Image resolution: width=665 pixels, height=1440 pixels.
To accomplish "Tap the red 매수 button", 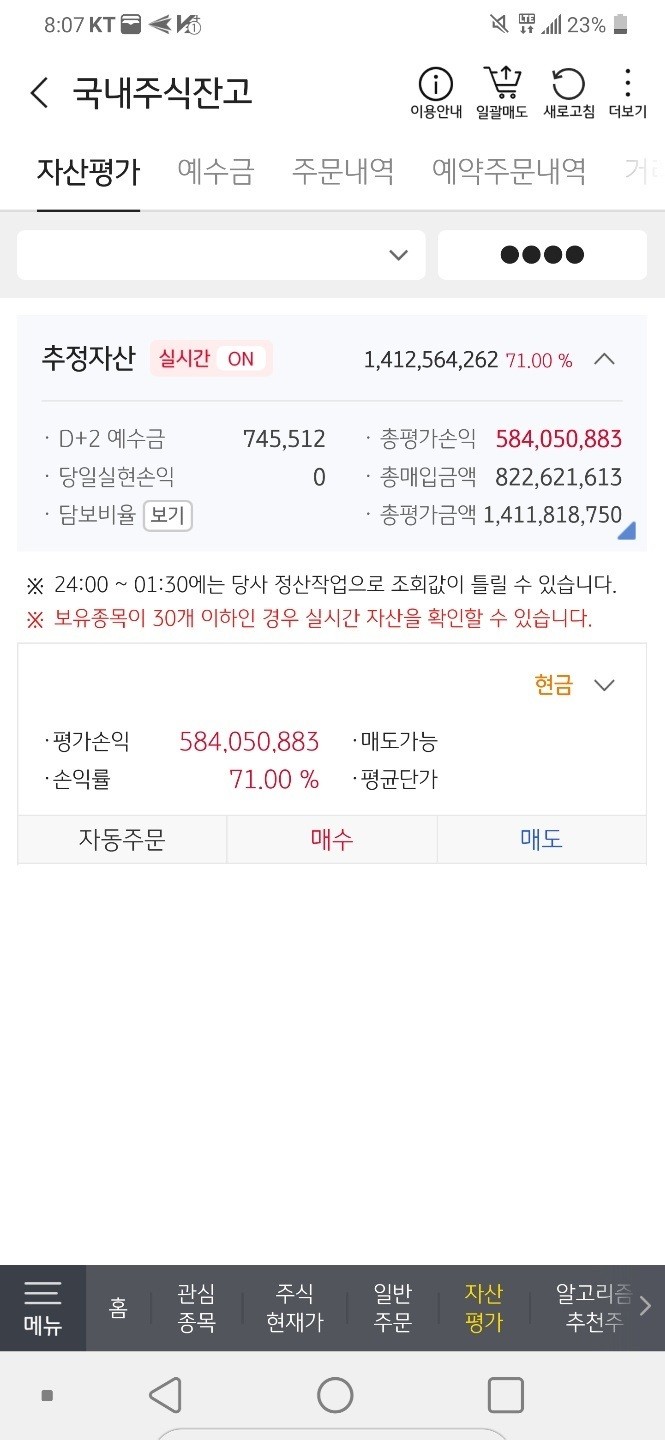I will [x=332, y=839].
